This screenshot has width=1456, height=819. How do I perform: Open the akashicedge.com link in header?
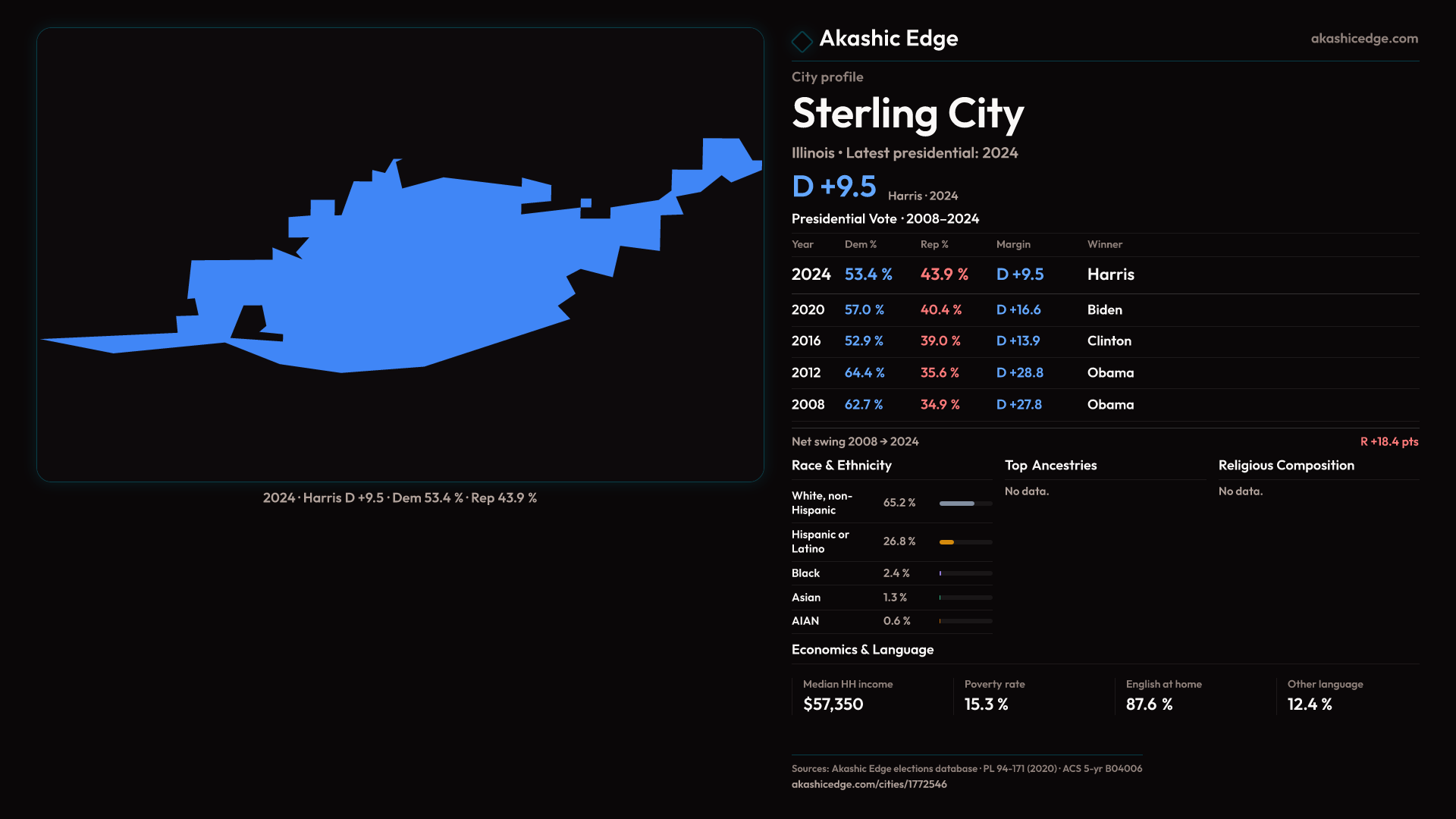[1363, 39]
